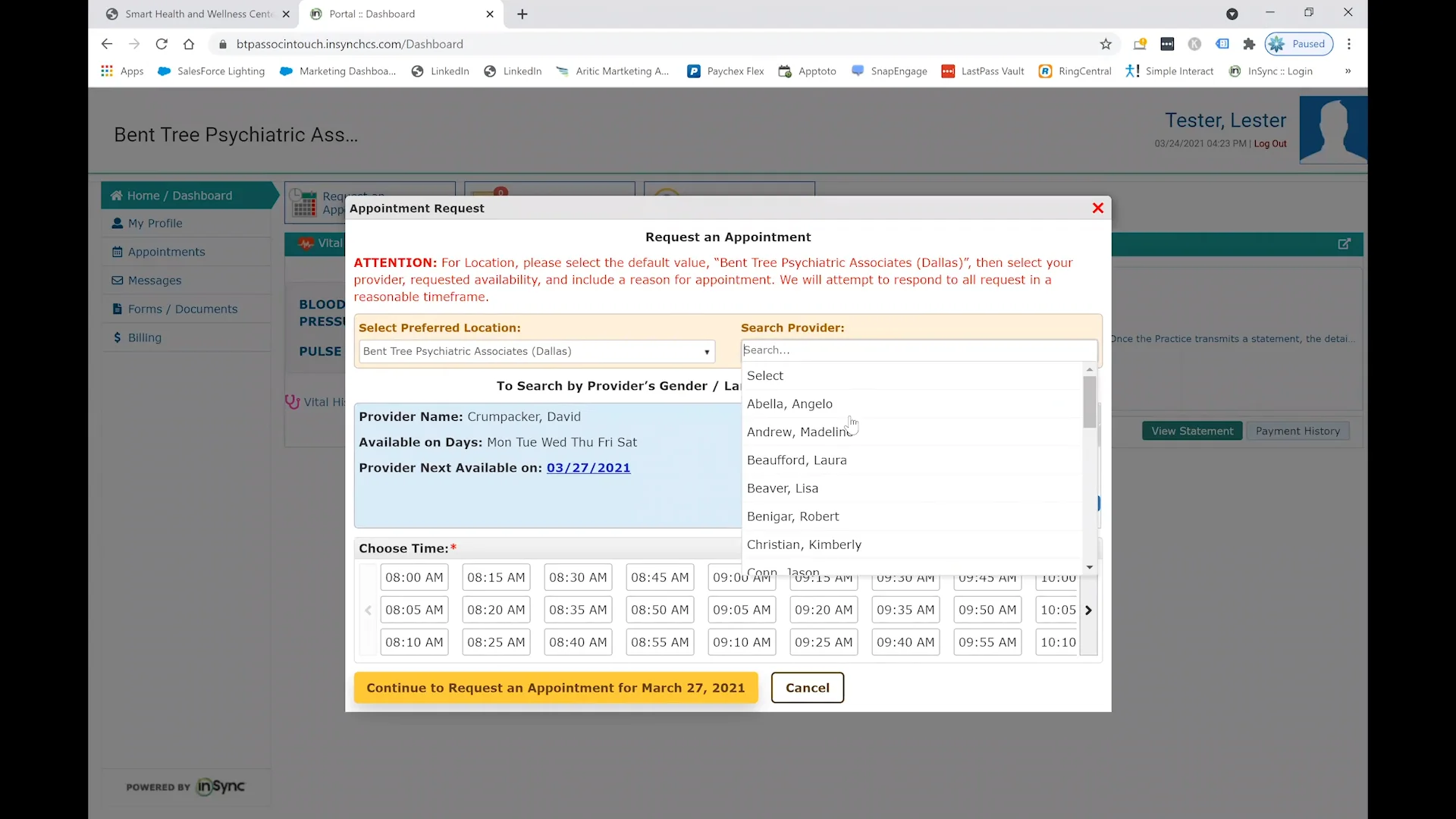Reload the page in browser
The width and height of the screenshot is (1456, 819).
coord(162,44)
